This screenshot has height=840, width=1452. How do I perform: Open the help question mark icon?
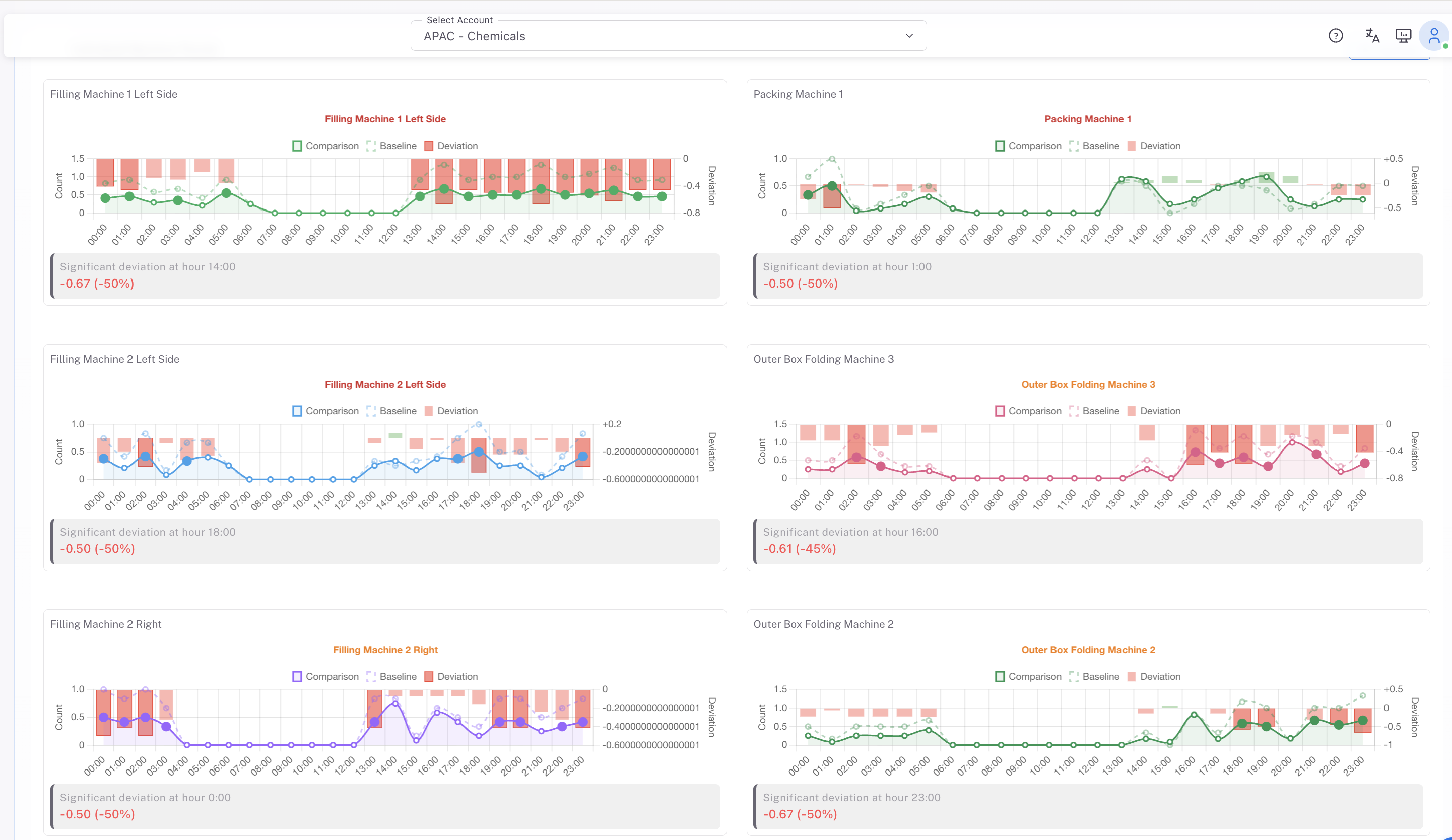pos(1335,36)
